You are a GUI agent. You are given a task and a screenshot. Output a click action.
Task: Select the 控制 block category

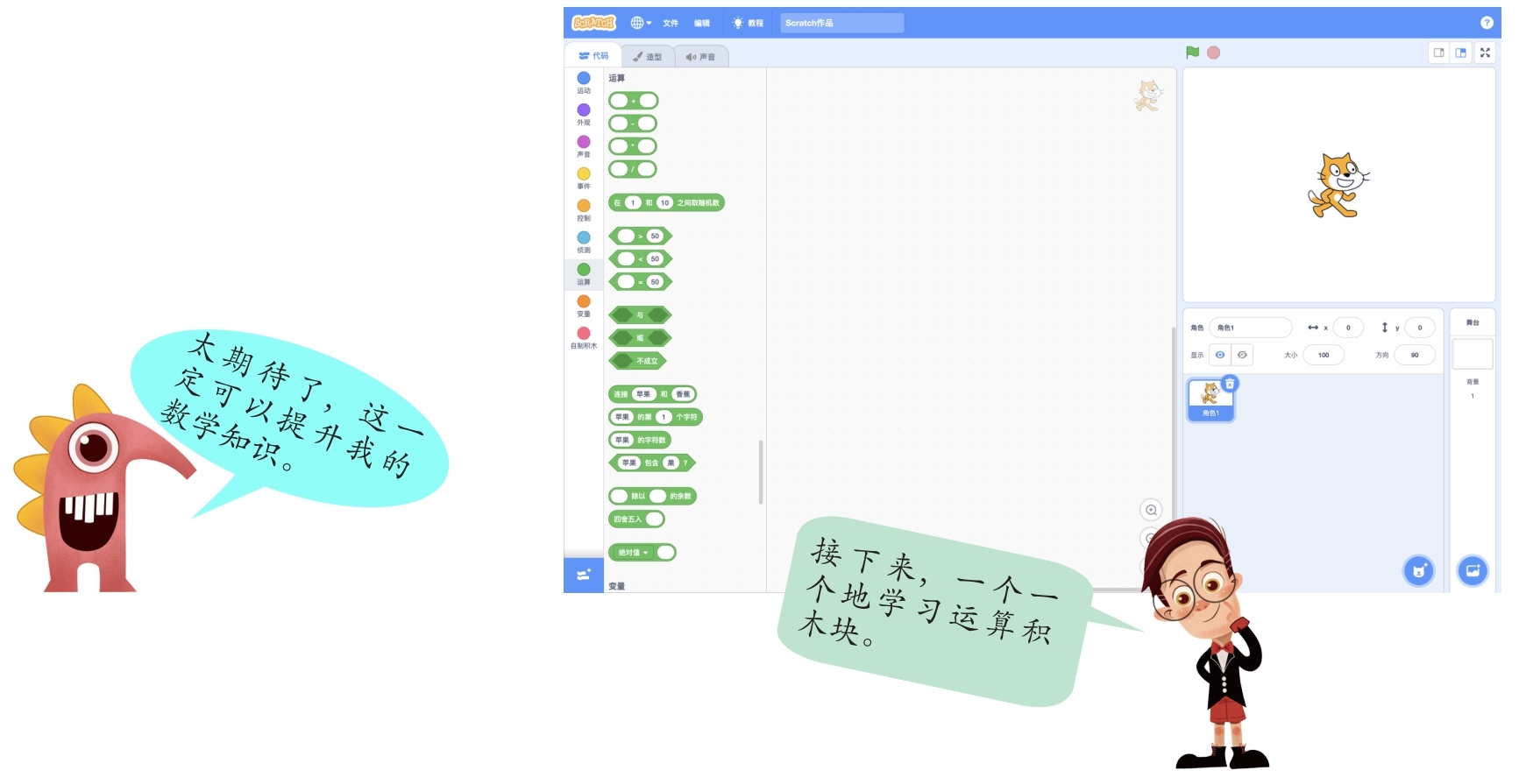pos(584,210)
